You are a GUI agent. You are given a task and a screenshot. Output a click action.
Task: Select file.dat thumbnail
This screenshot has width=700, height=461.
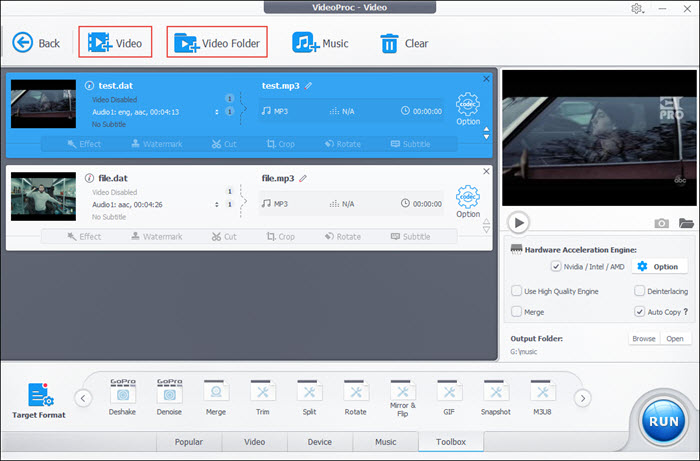click(43, 196)
